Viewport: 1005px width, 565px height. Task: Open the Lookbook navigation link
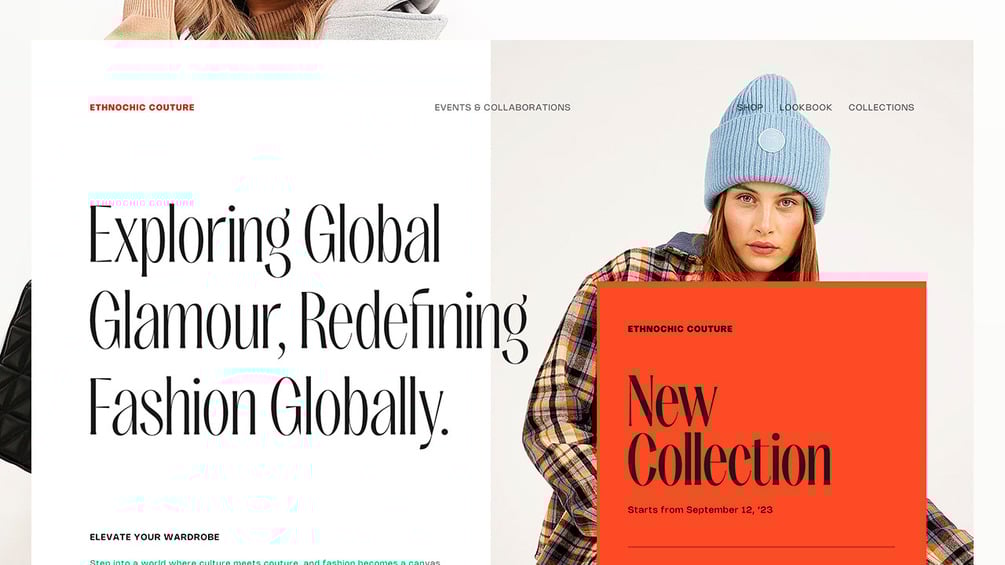tap(806, 108)
